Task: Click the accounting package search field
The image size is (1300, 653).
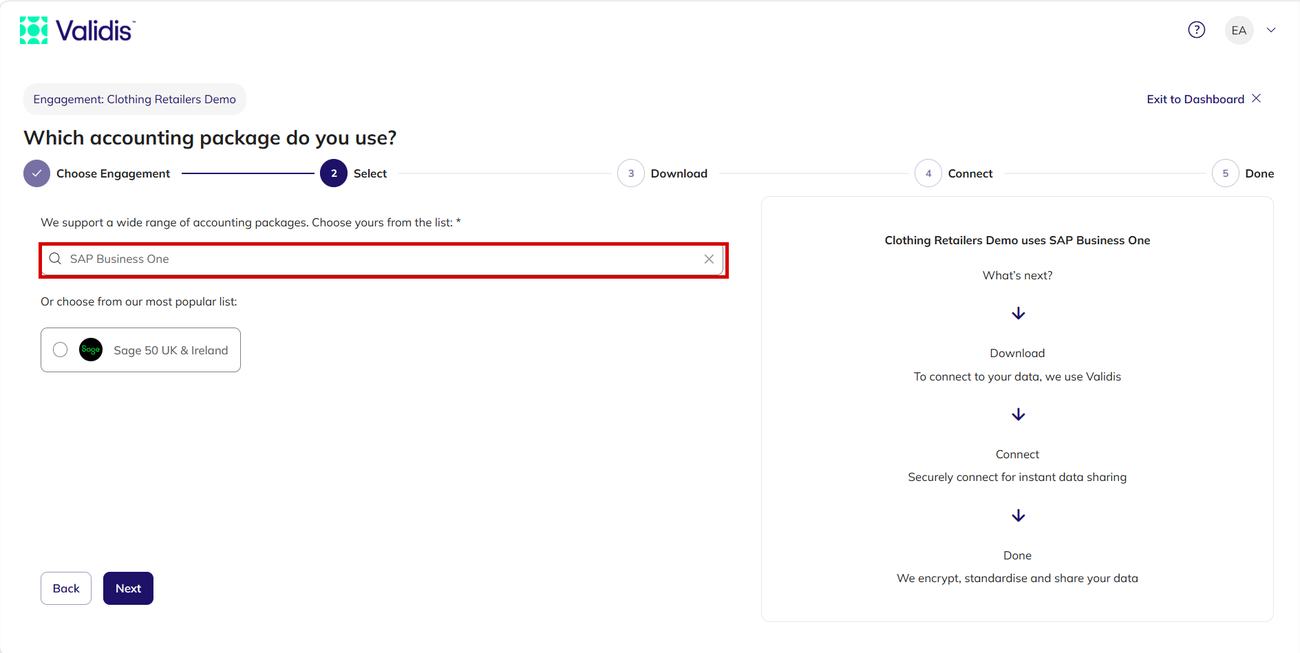Action: pos(383,259)
